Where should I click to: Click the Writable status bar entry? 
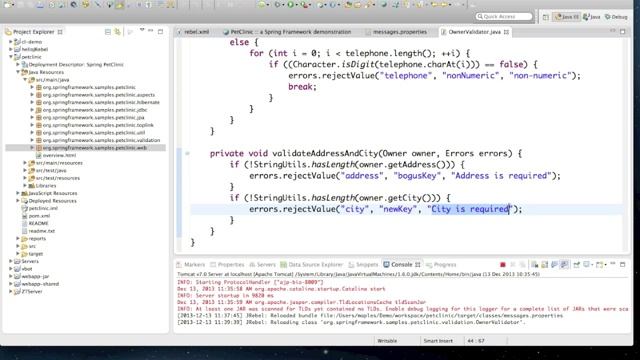pyautogui.click(x=387, y=340)
